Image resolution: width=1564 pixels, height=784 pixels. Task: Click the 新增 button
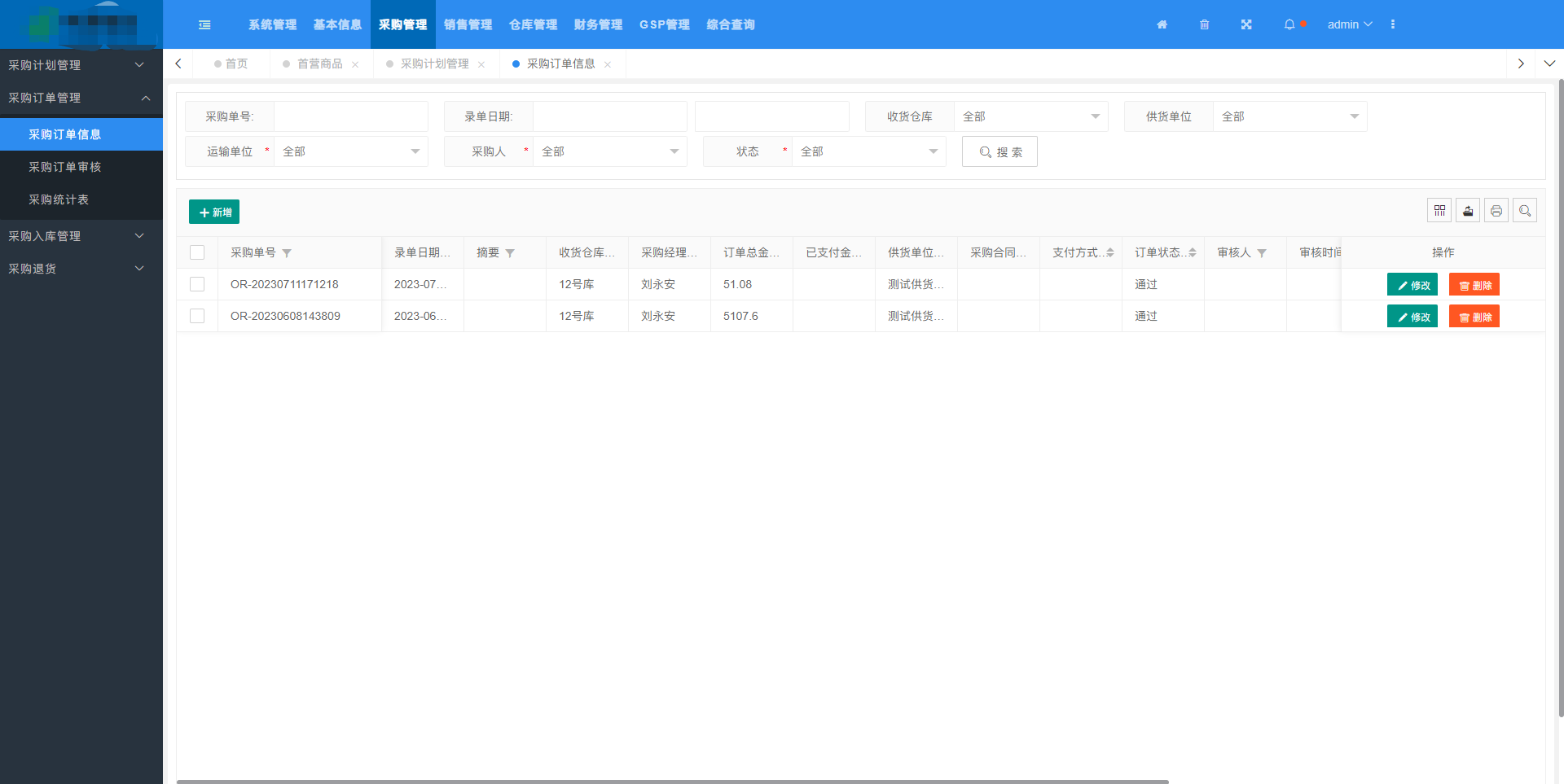pyautogui.click(x=214, y=212)
